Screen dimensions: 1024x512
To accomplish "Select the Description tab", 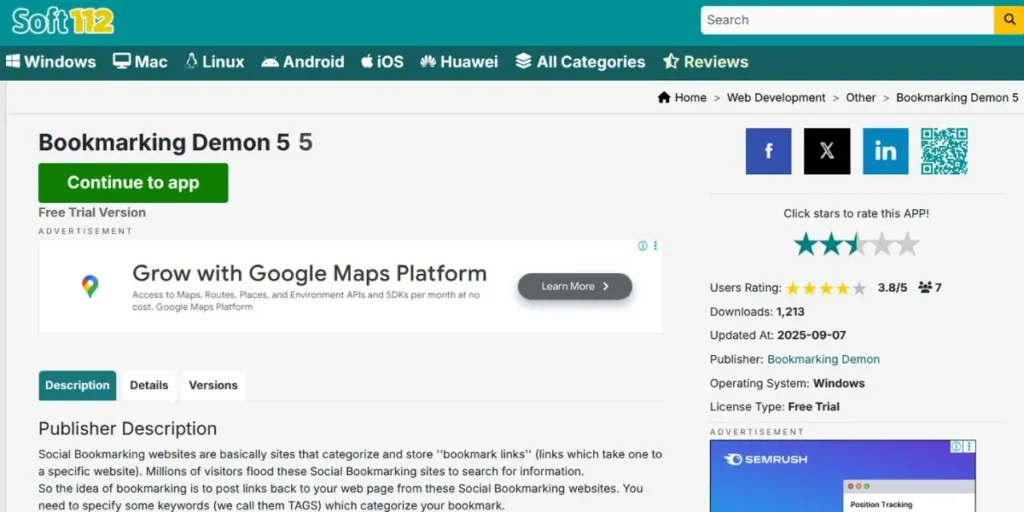I will tap(77, 385).
